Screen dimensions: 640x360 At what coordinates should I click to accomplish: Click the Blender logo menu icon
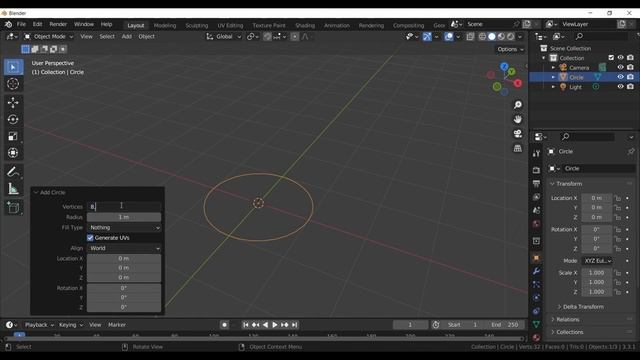[8, 24]
